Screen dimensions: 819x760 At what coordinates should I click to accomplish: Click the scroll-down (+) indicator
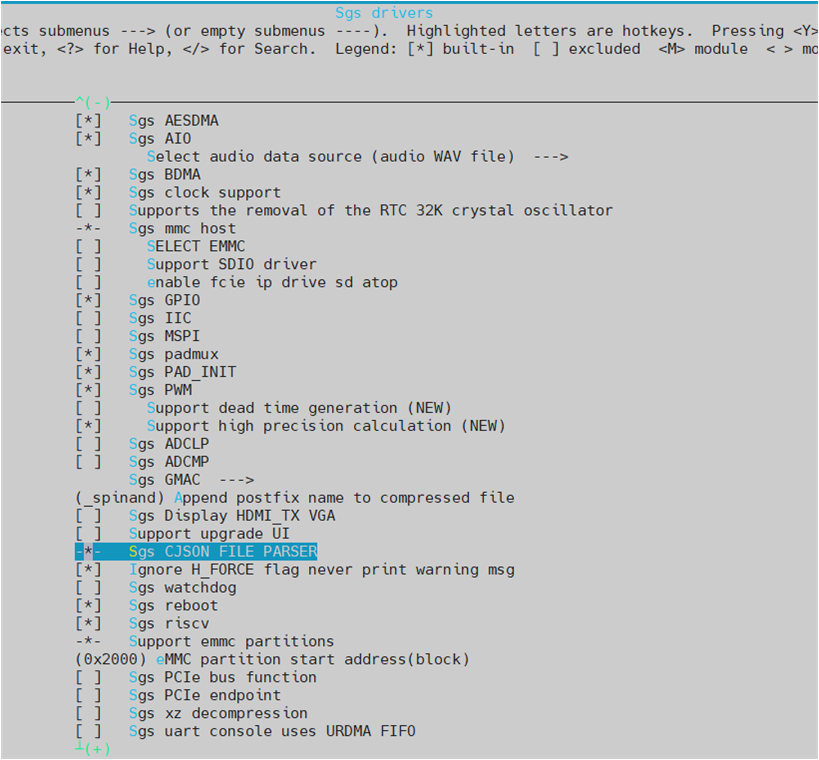[x=93, y=749]
